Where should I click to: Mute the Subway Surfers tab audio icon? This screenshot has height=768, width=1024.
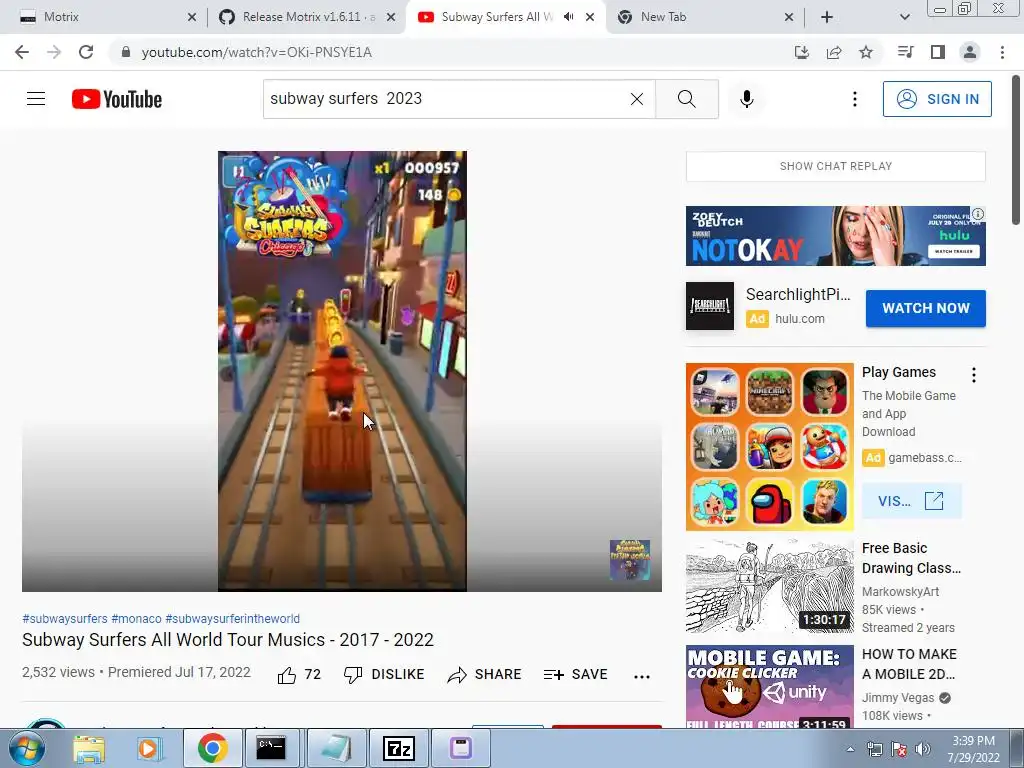point(569,17)
